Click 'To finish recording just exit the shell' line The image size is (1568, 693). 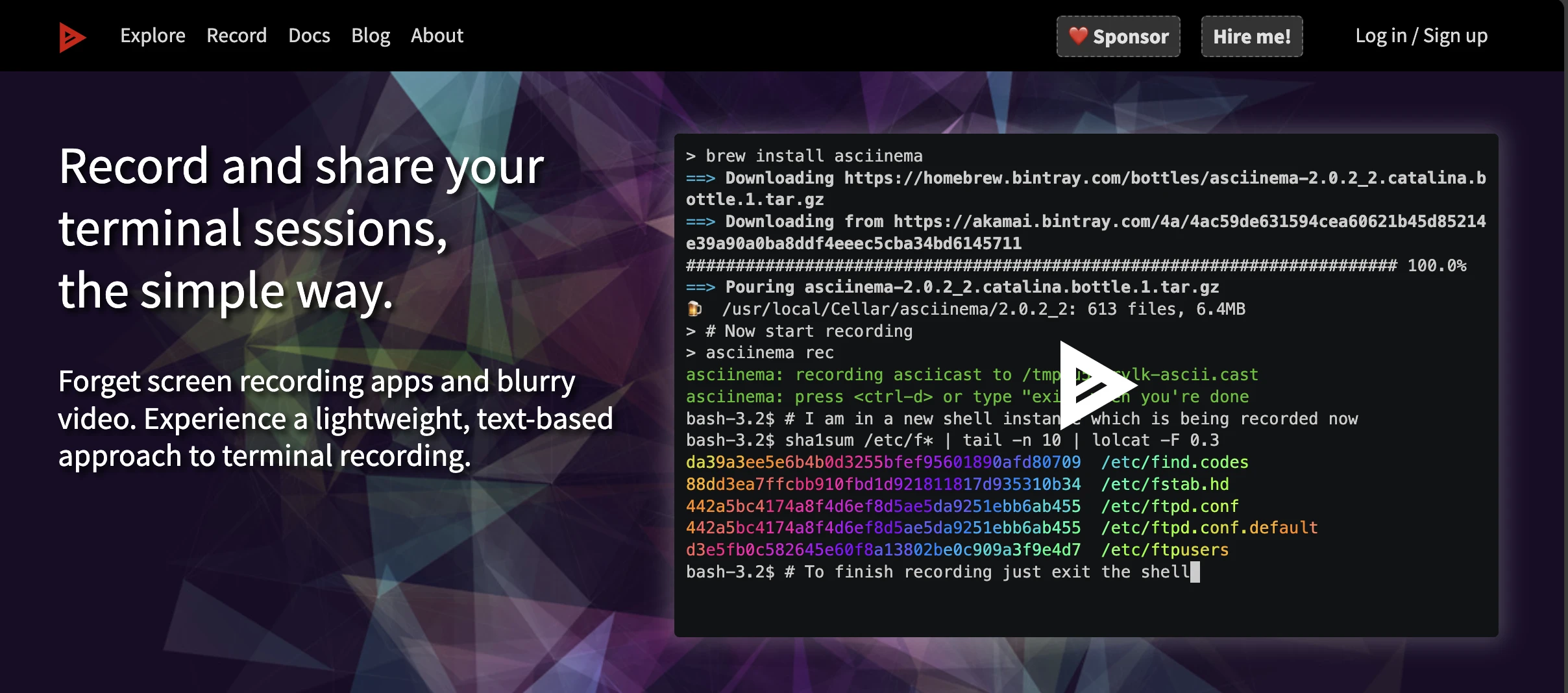943,572
